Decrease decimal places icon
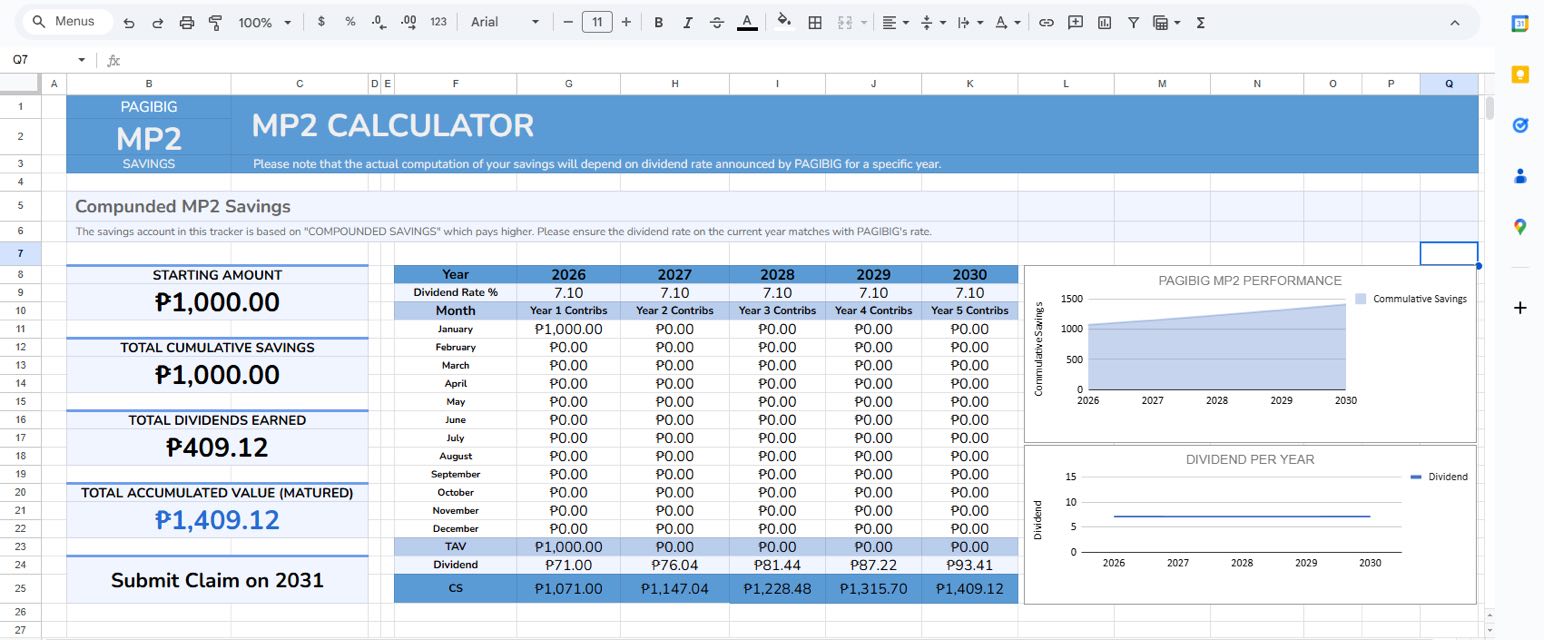 (x=378, y=22)
